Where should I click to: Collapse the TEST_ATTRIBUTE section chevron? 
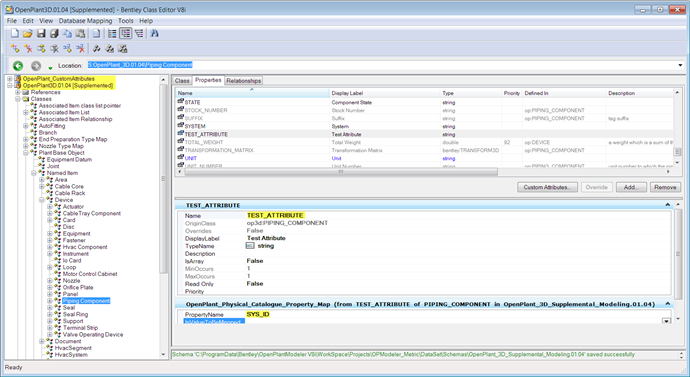(x=668, y=205)
